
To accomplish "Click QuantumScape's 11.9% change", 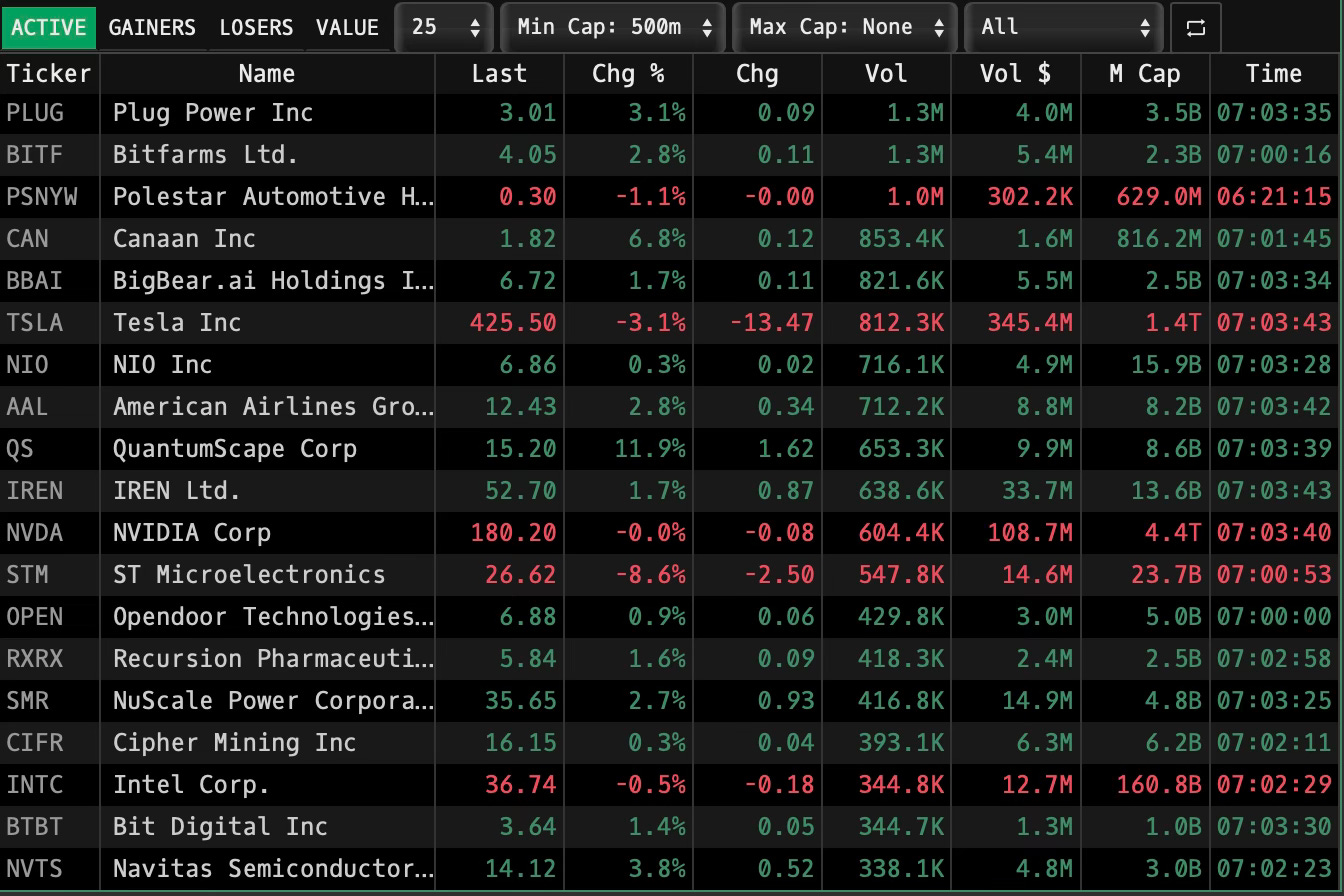I will 650,449.
